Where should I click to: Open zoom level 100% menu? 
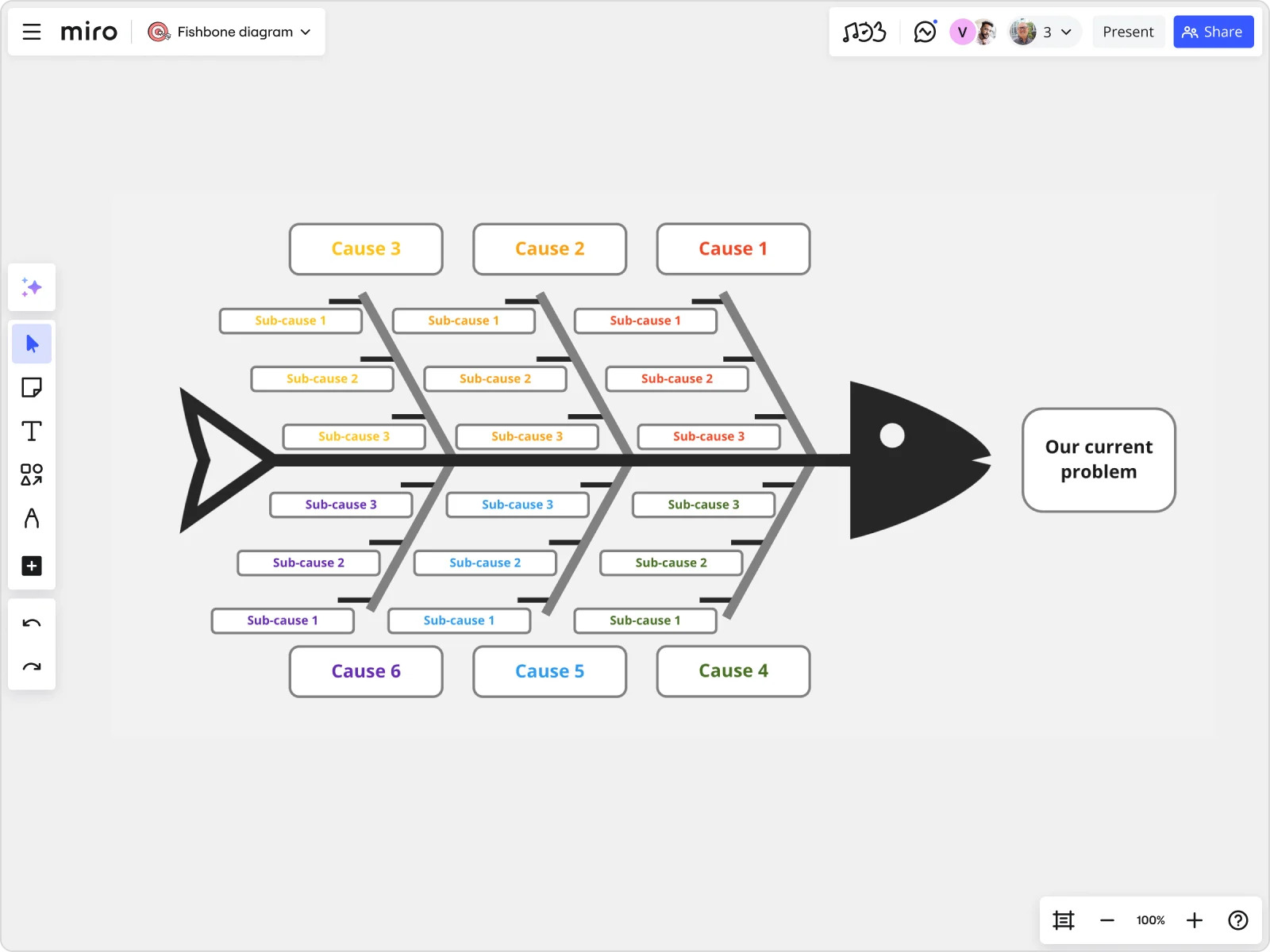tap(1150, 920)
